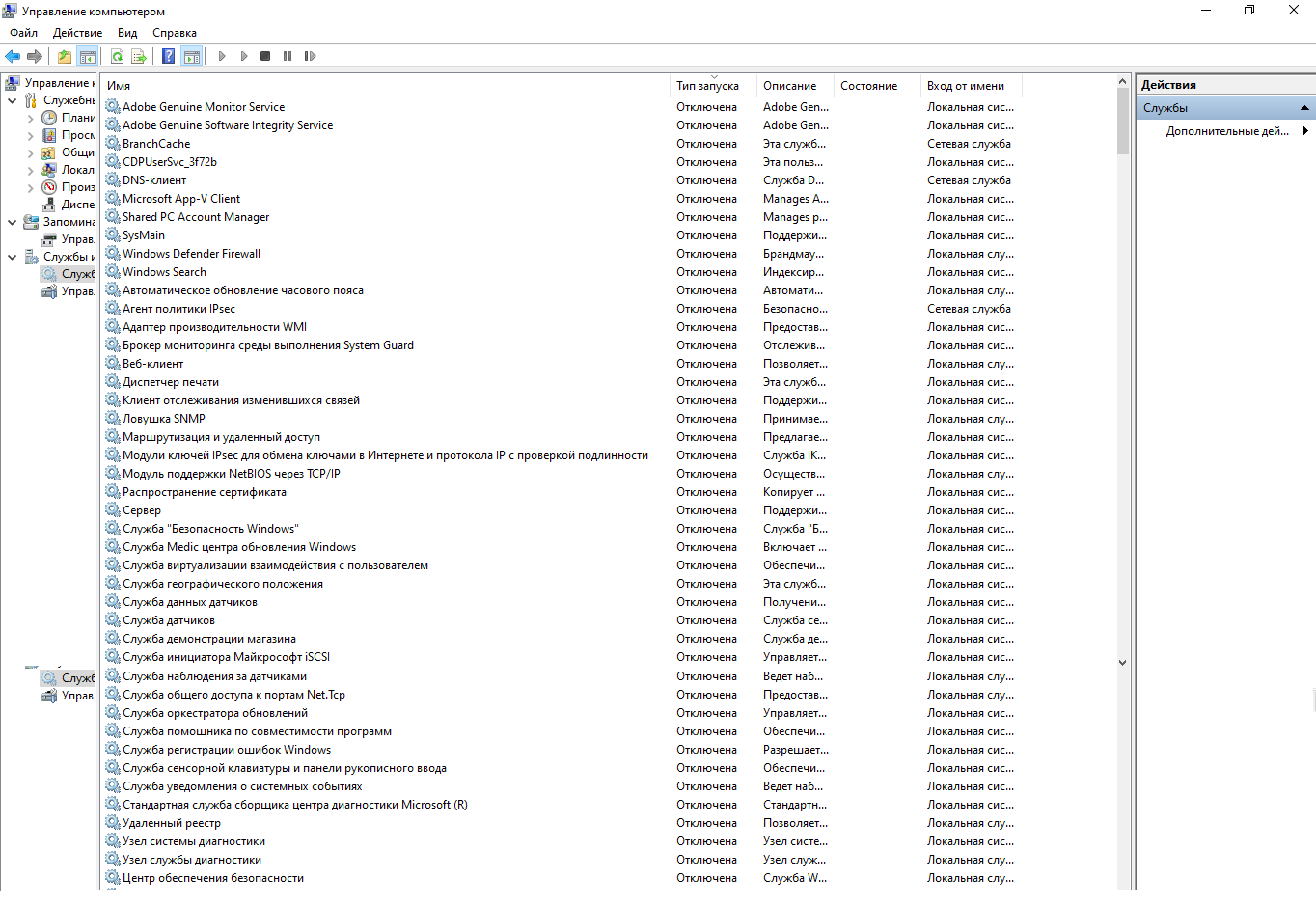Expand the Планировщик tree node with clock icon
Screen dimensions: 1316x905
coord(30,119)
